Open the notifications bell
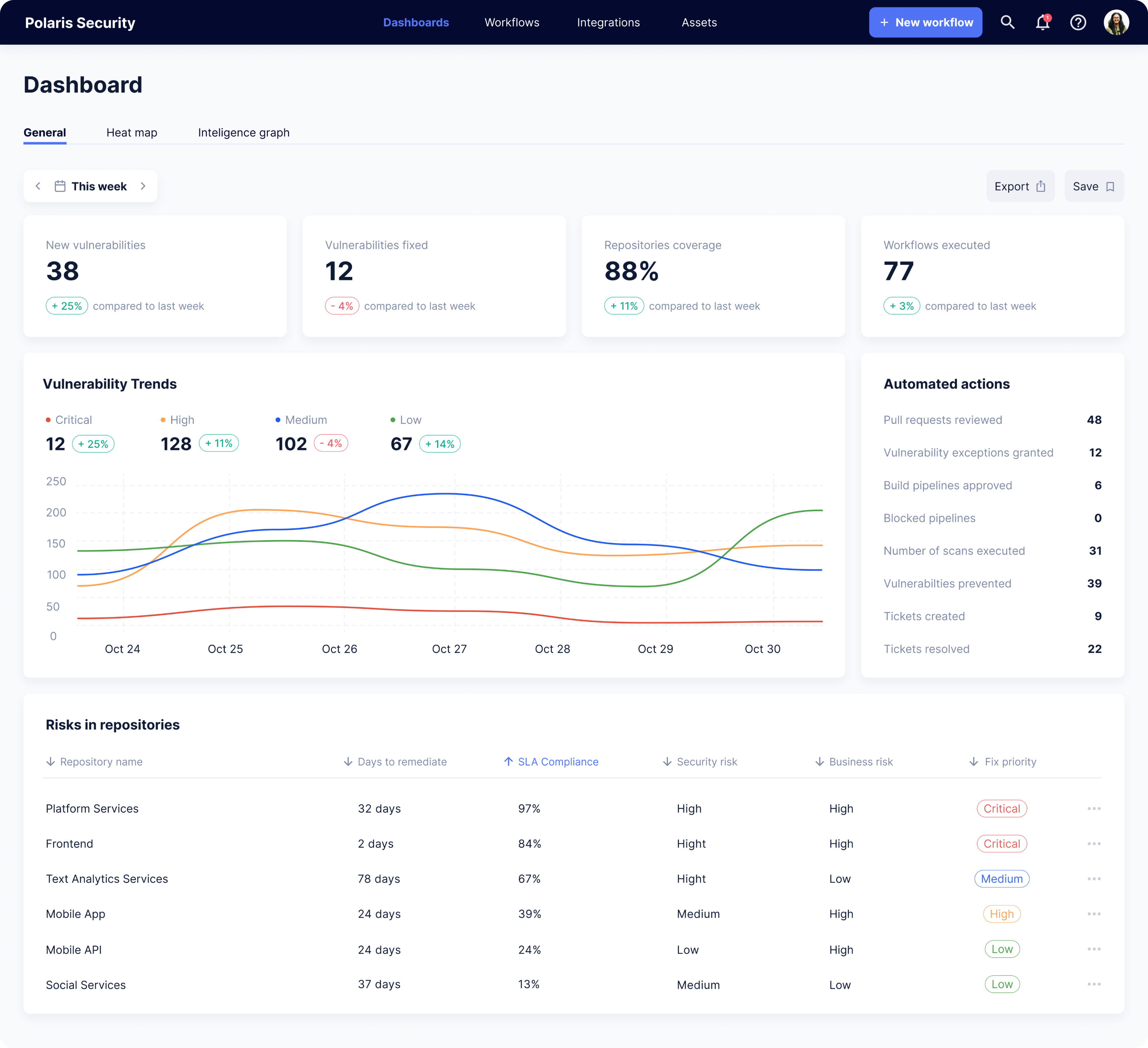Screen dimensions: 1148x1048 point(1043,22)
